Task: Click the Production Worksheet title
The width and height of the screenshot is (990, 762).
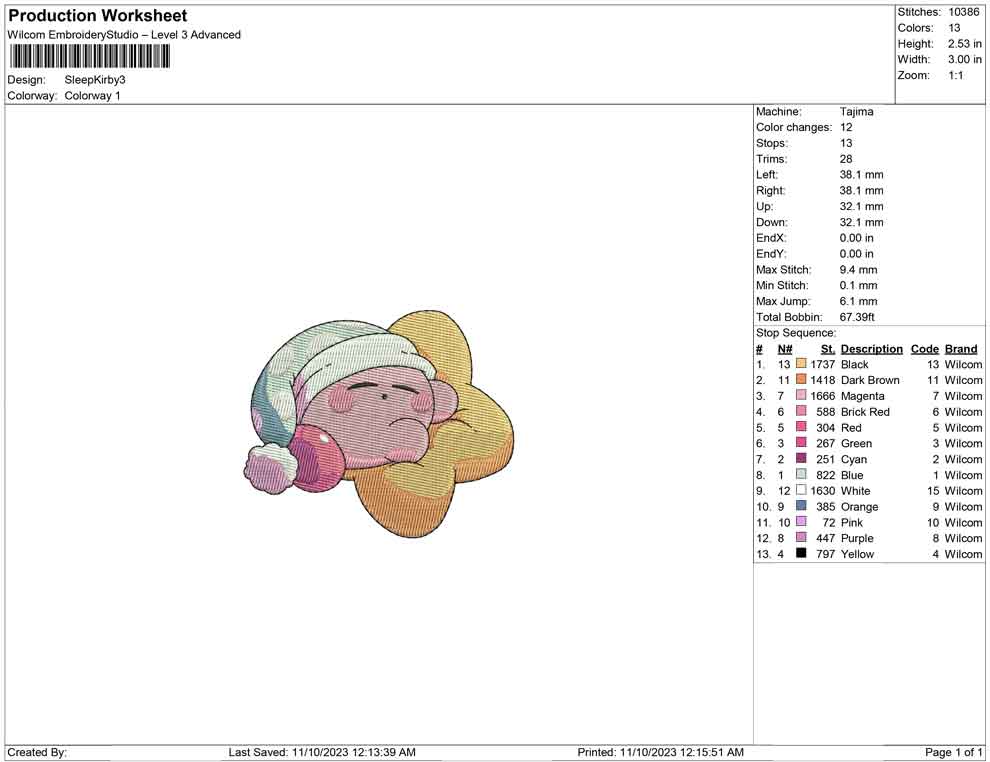Action: pos(98,16)
